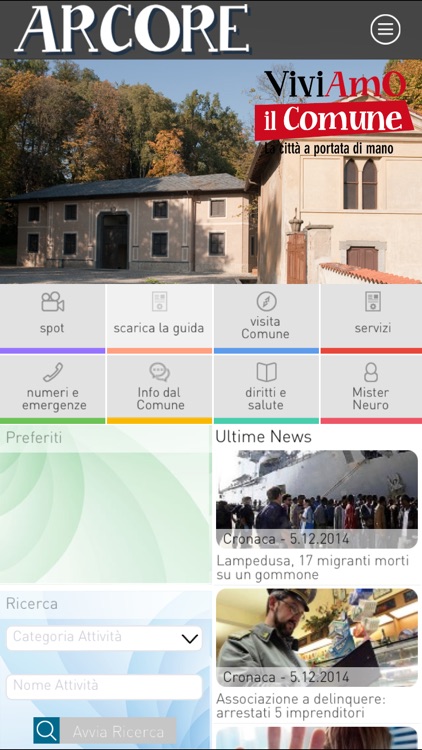Click 'La città a portata di mano' tagline
The image size is (422, 750).
point(329,149)
